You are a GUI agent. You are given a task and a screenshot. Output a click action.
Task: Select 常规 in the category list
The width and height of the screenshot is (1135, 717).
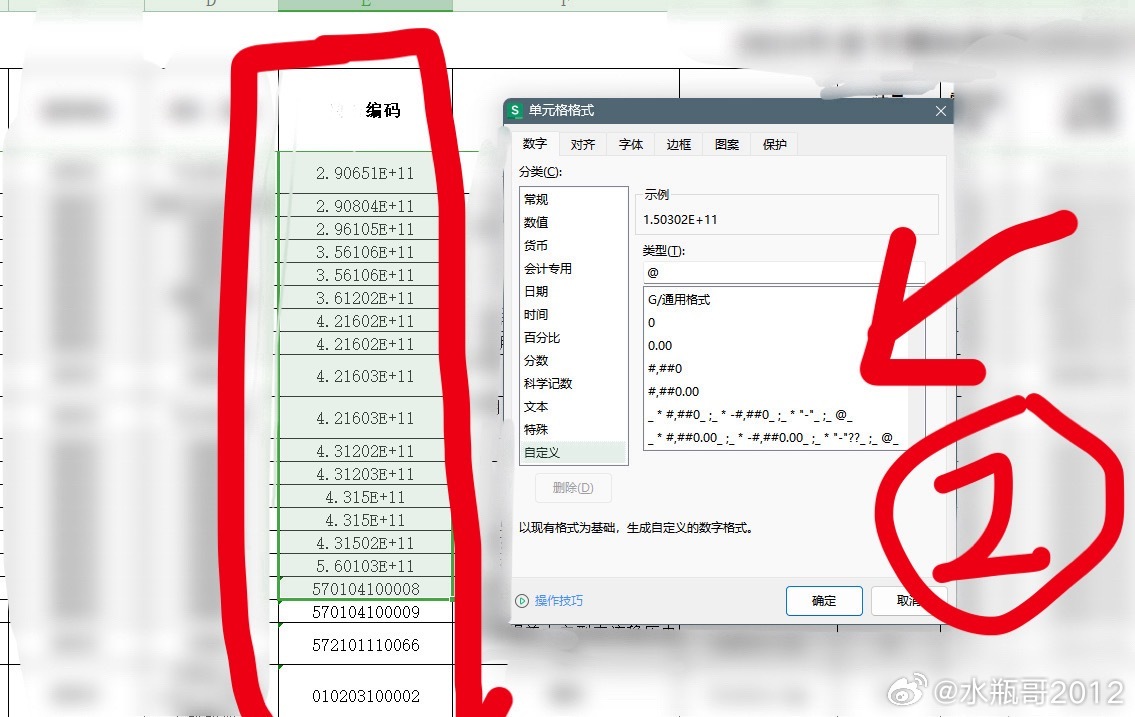(x=573, y=199)
